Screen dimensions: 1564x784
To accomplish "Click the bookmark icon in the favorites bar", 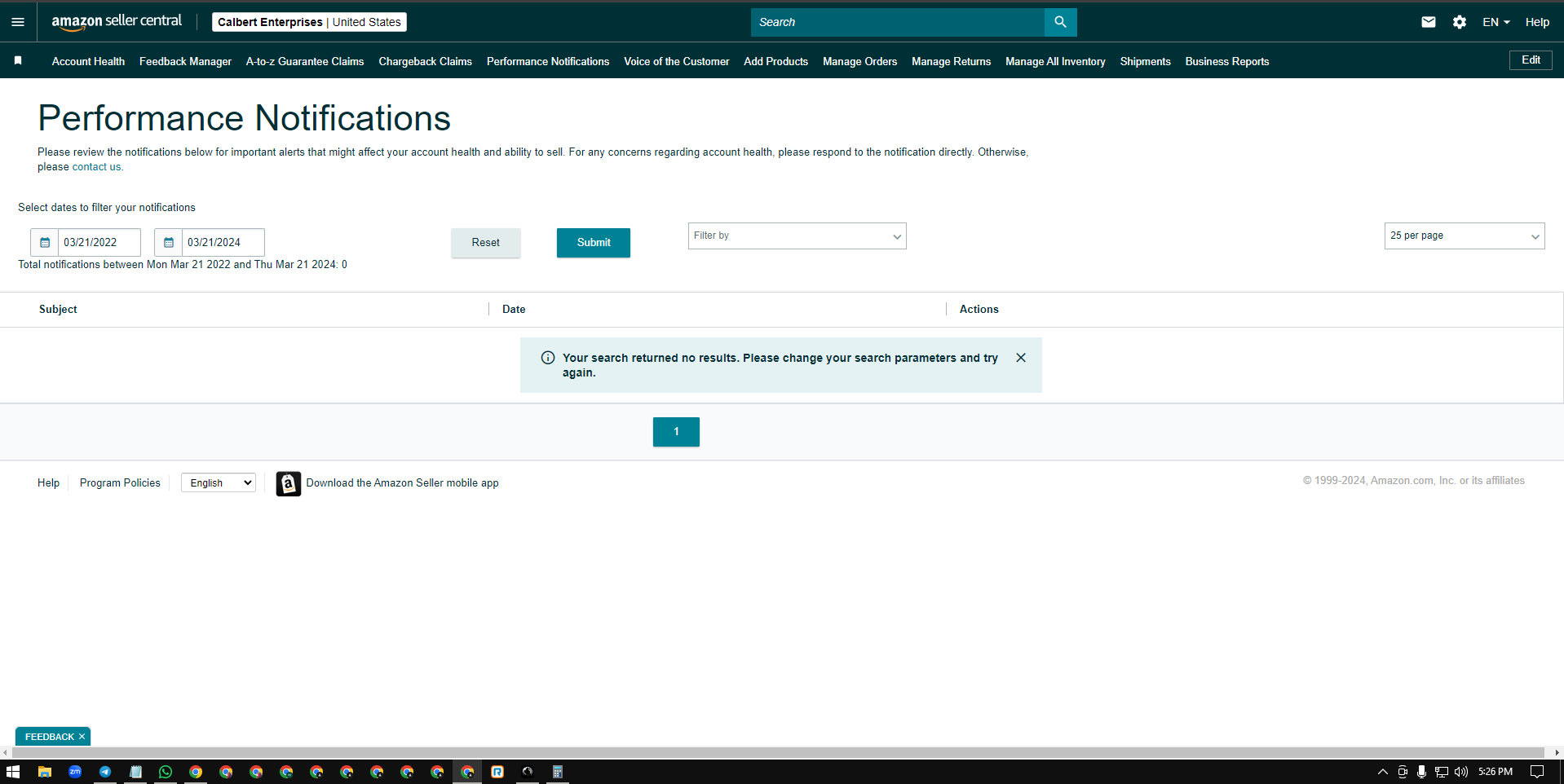I will click(18, 60).
